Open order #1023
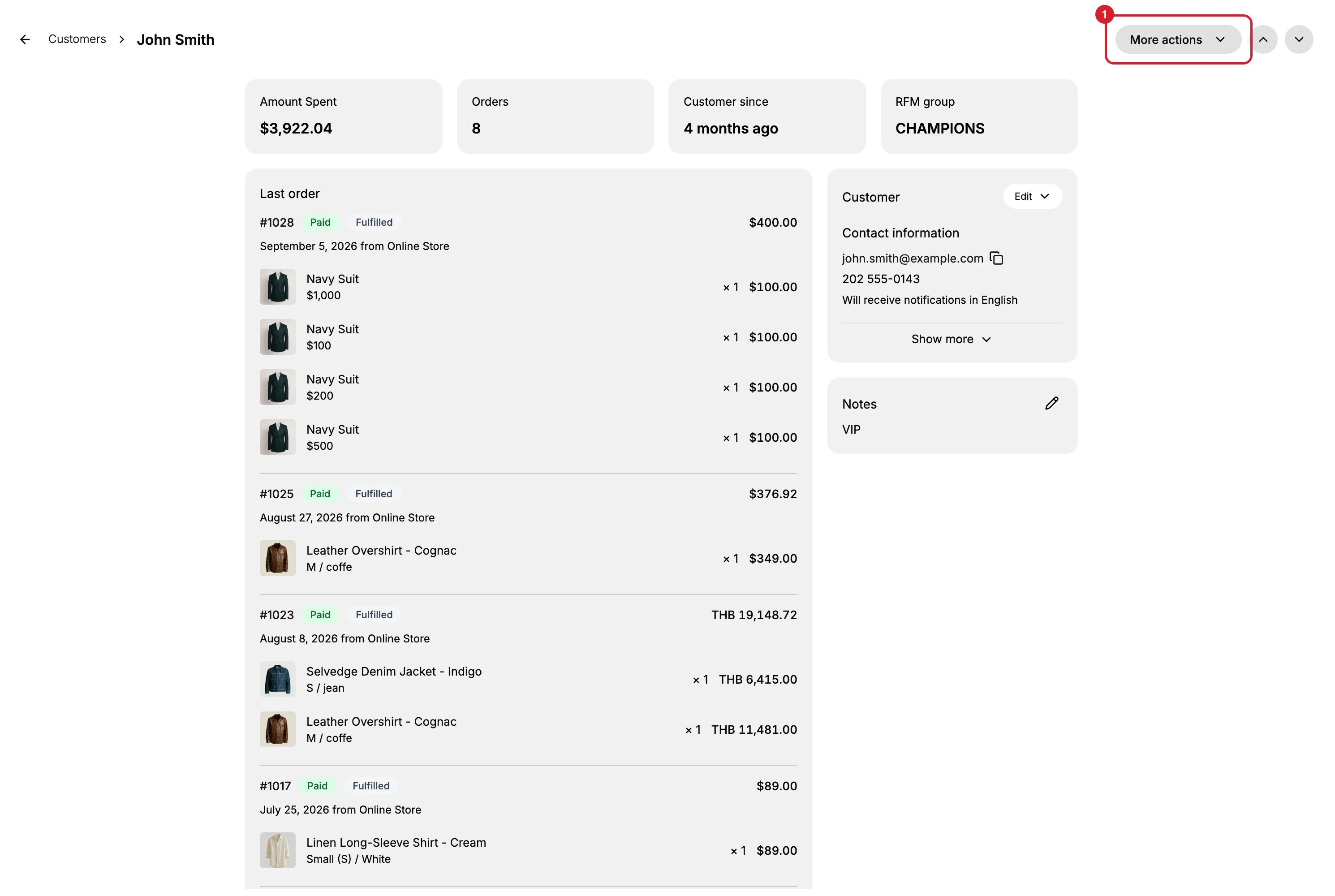The width and height of the screenshot is (1335, 896). pos(276,615)
